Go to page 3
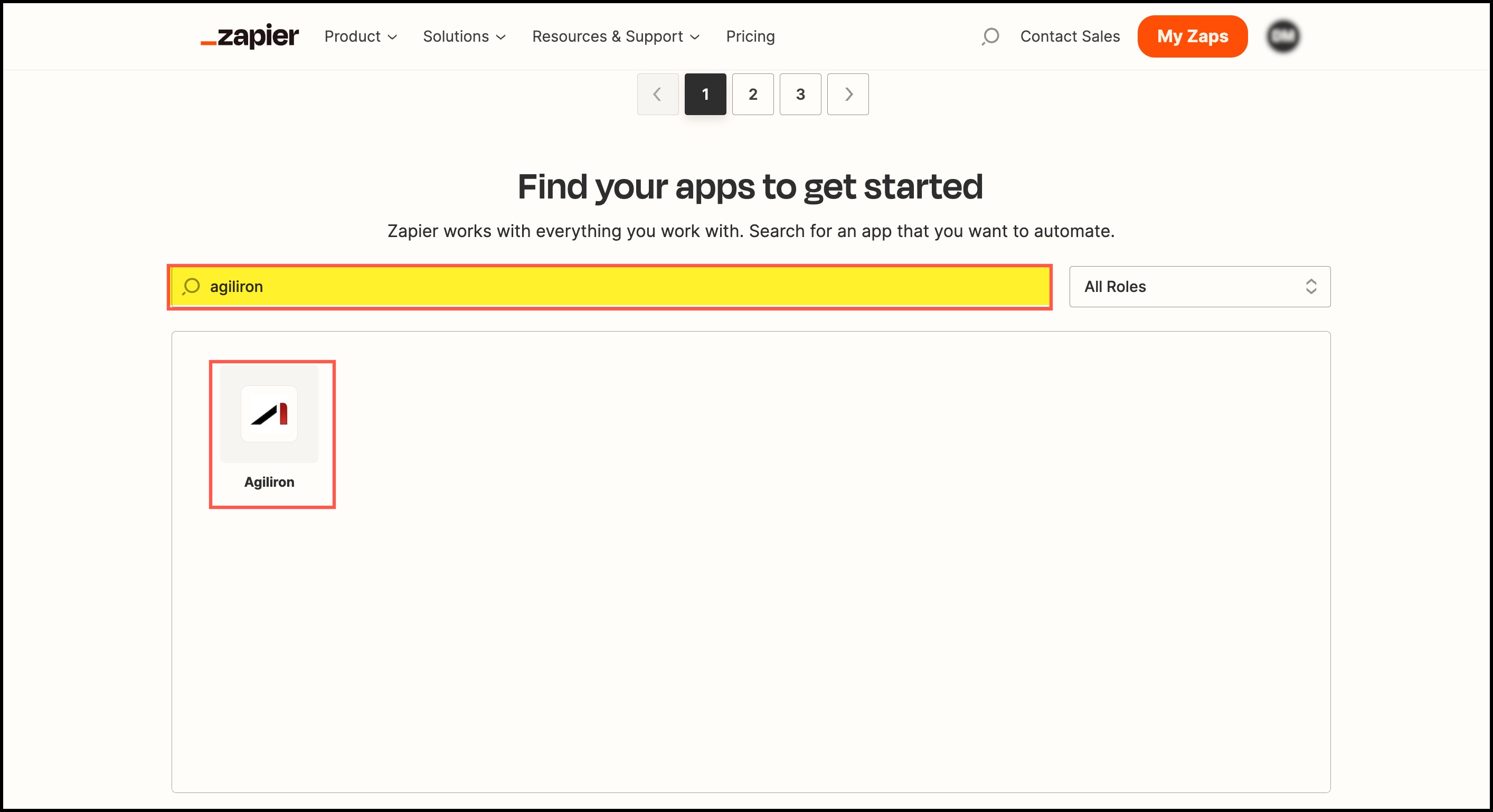Image resolution: width=1493 pixels, height=812 pixels. (800, 94)
